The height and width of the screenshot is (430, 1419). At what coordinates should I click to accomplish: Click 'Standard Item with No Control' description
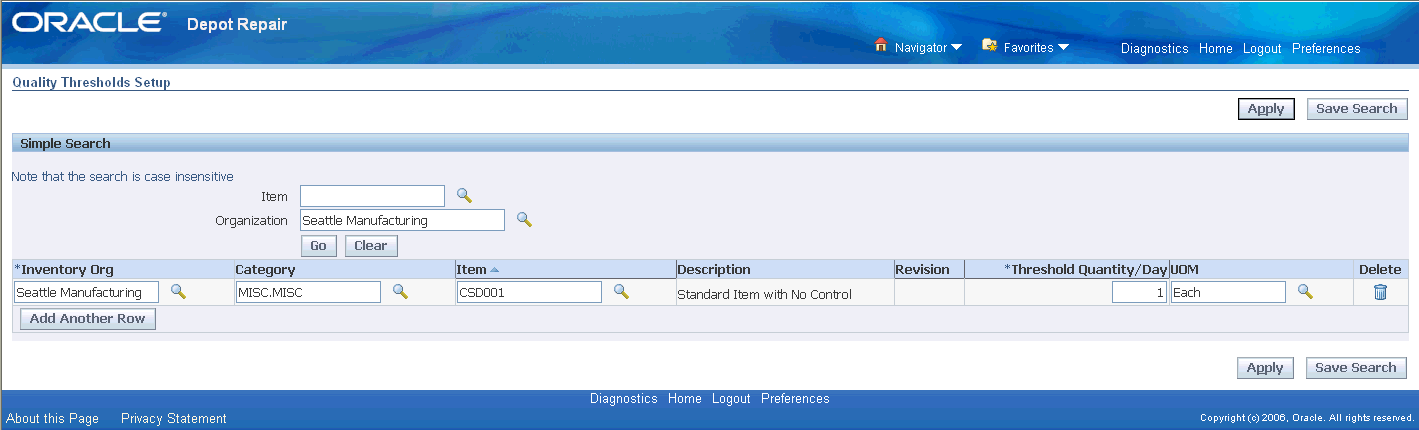764,295
